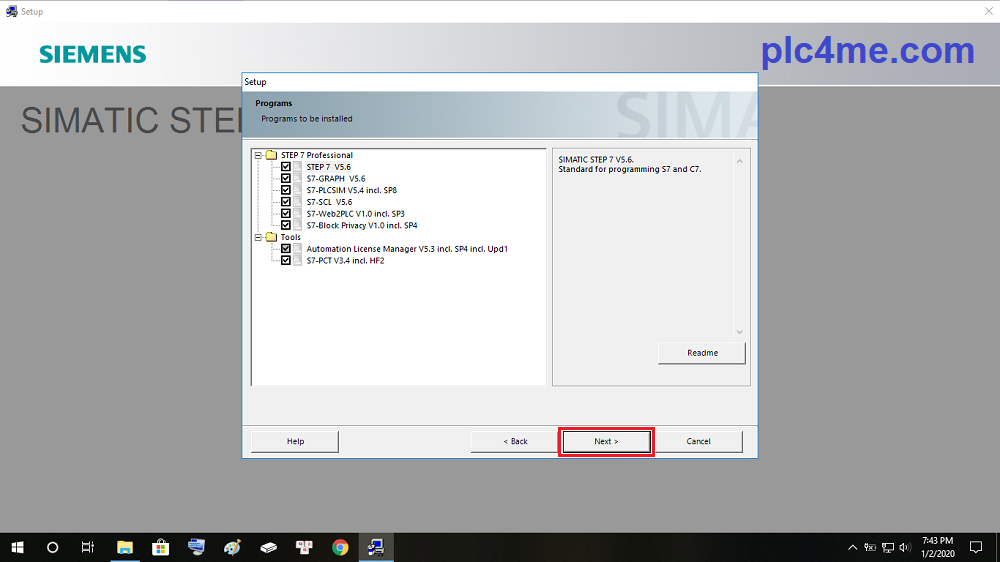Launch Microsoft Store from the taskbar

pyautogui.click(x=160, y=547)
